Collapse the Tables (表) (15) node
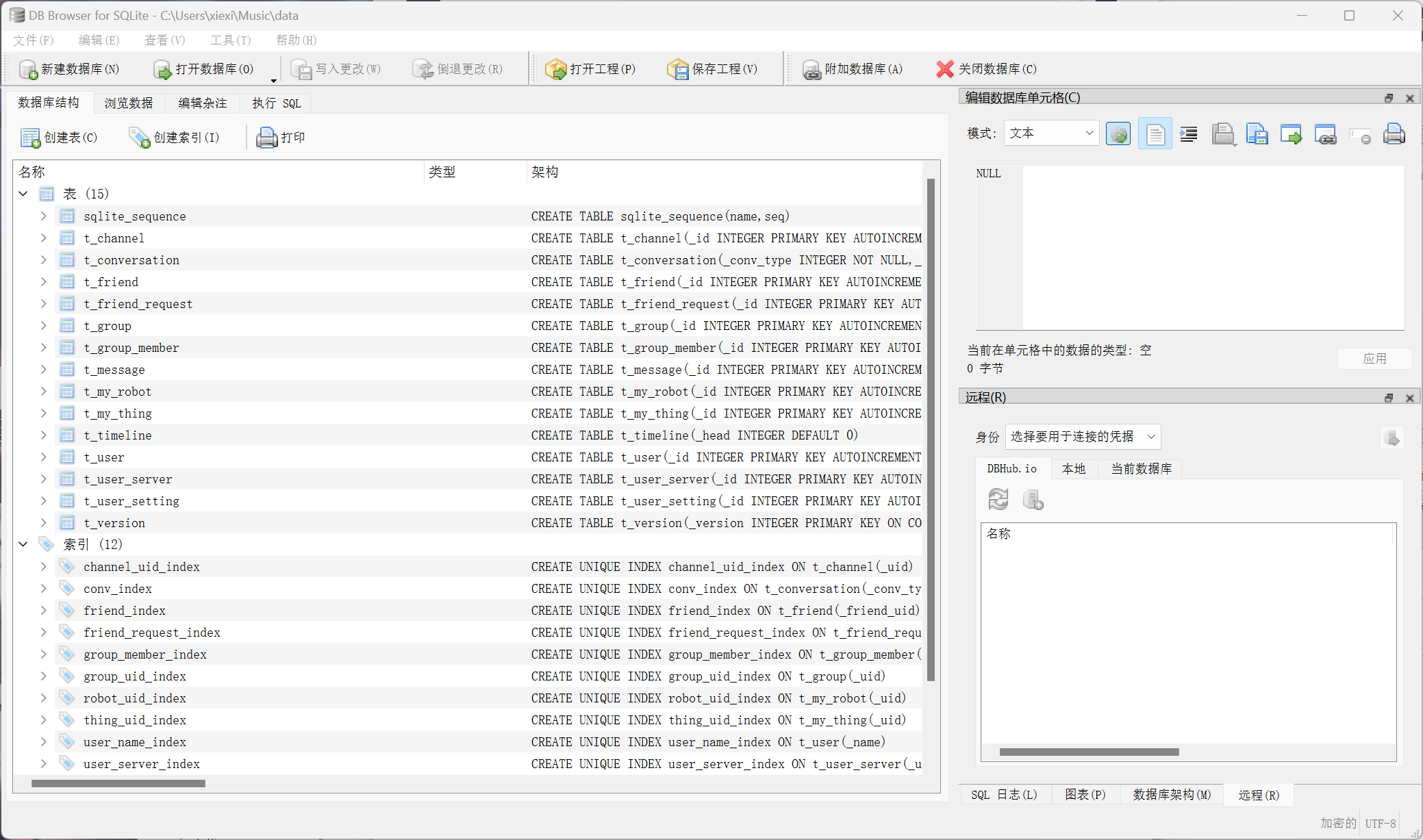Screen dimensions: 1423x840 tap(23, 194)
